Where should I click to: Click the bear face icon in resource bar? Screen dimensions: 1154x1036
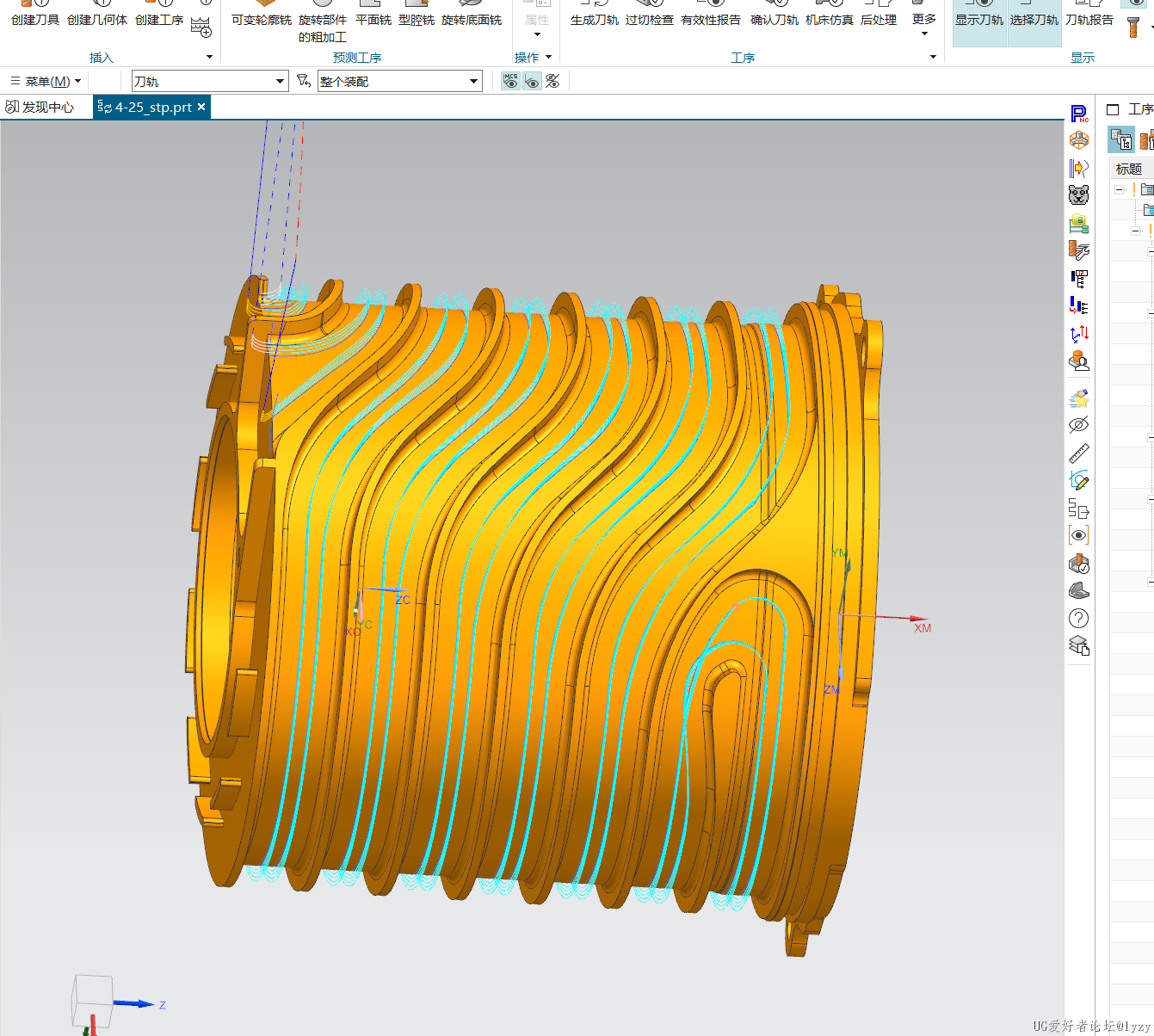(x=1079, y=195)
